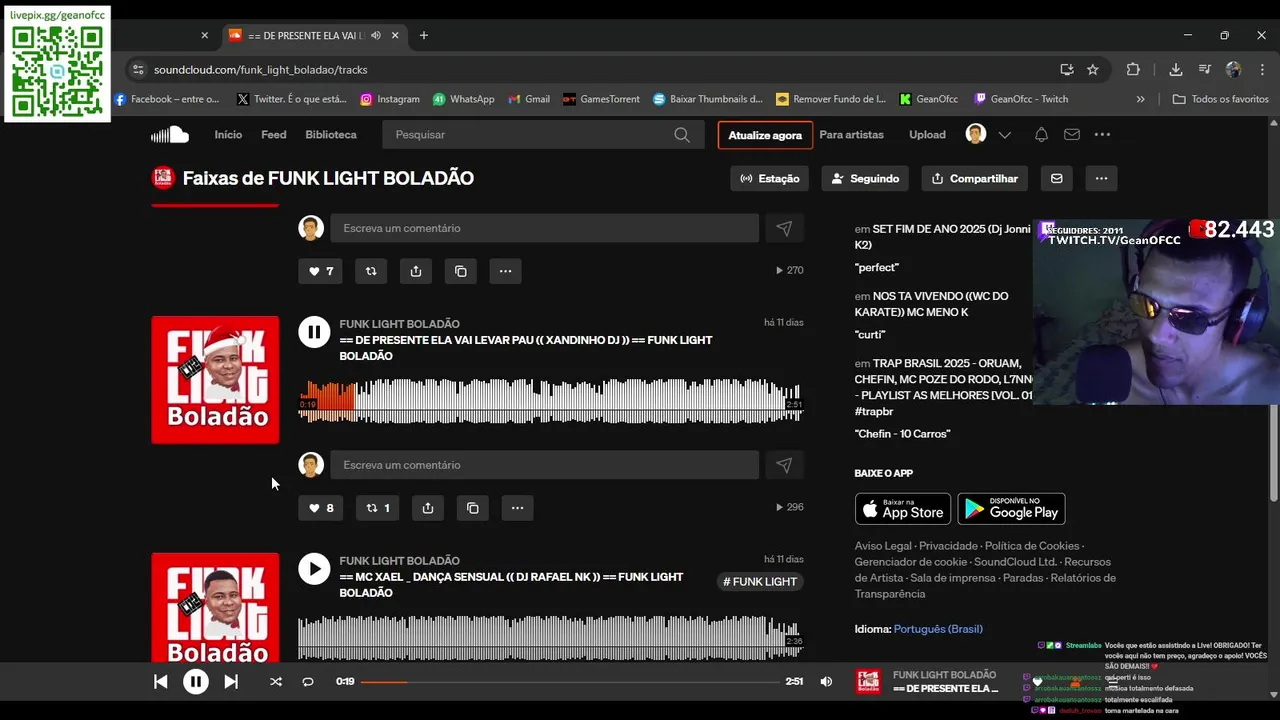1280x720 pixels.
Task: Click comment field under DE PRESENTE track
Action: [x=544, y=465]
